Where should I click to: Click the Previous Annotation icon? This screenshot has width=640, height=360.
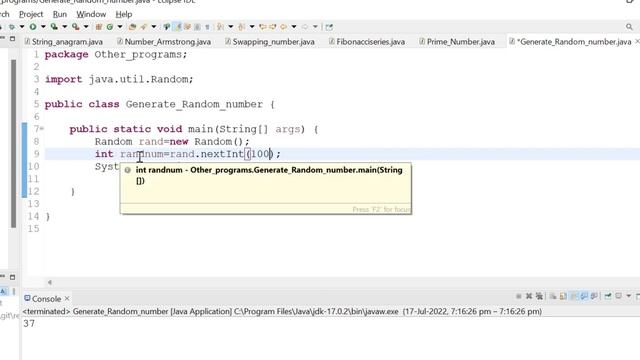click(241, 27)
